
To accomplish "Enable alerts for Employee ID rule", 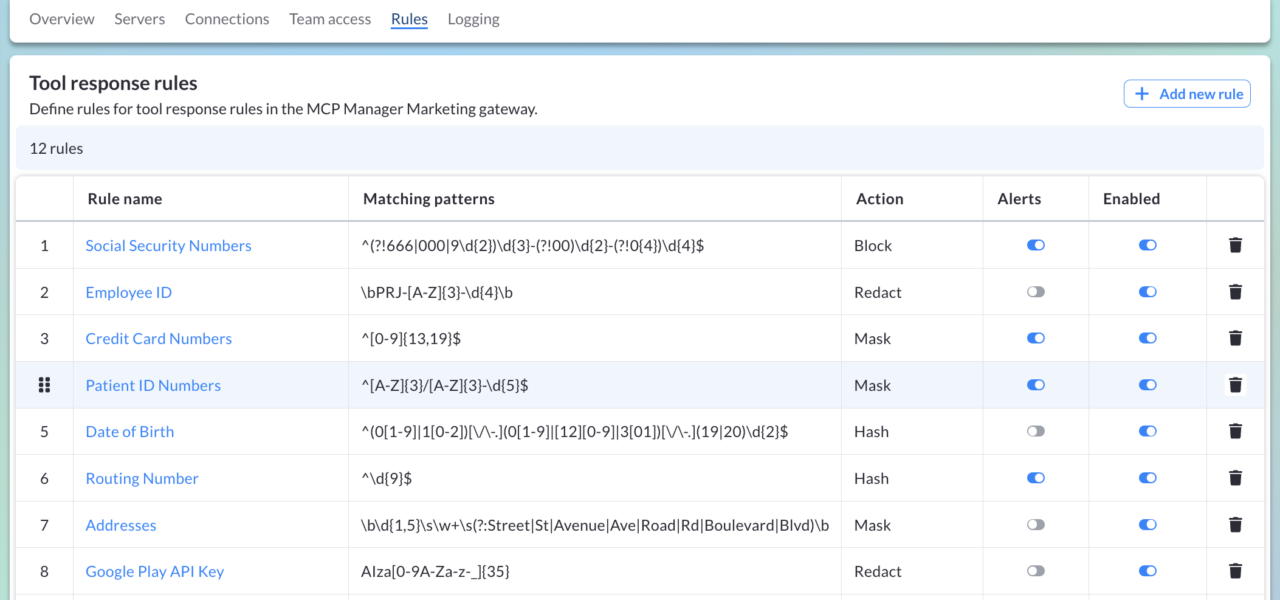I will tap(1036, 292).
